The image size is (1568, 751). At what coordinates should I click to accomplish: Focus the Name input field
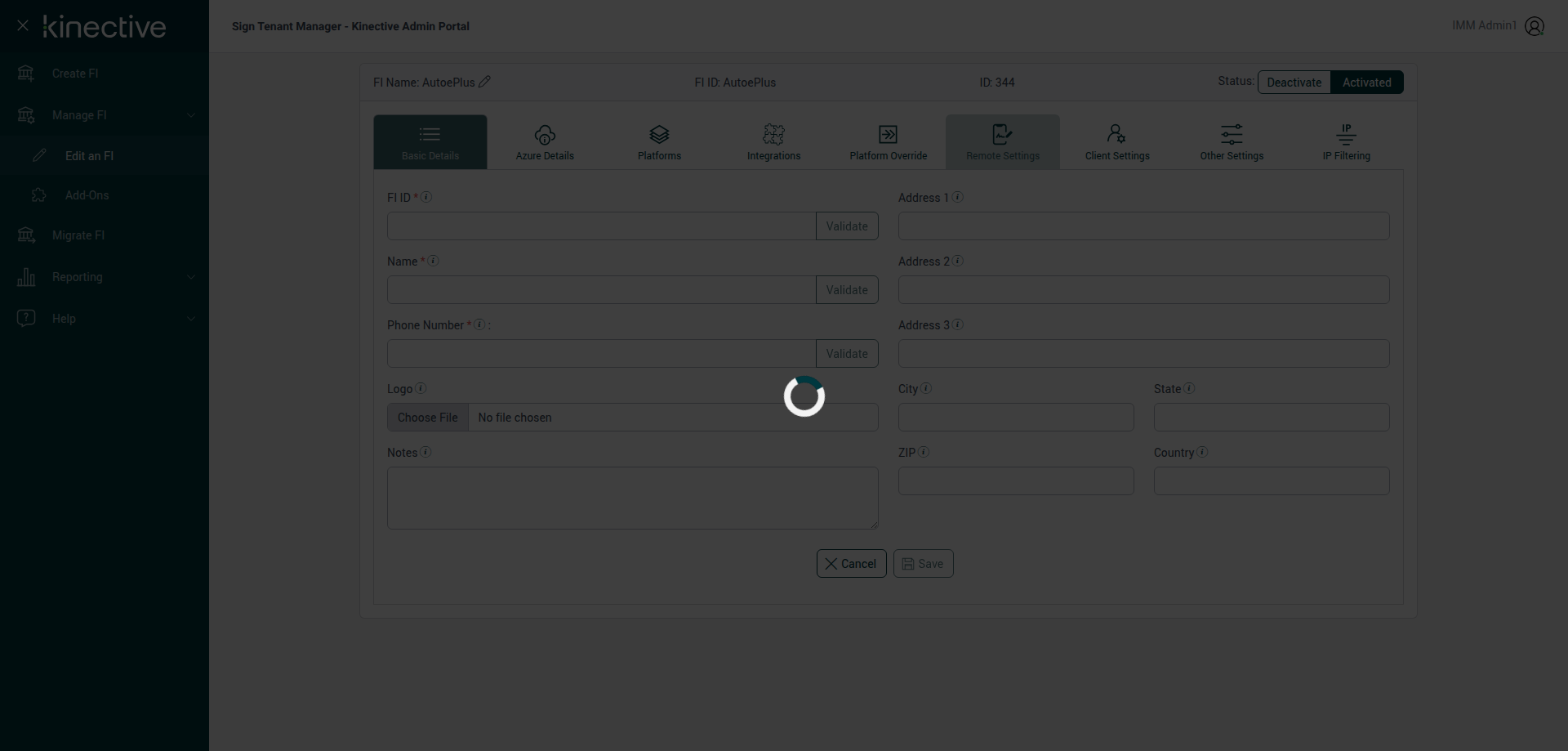[x=601, y=290]
